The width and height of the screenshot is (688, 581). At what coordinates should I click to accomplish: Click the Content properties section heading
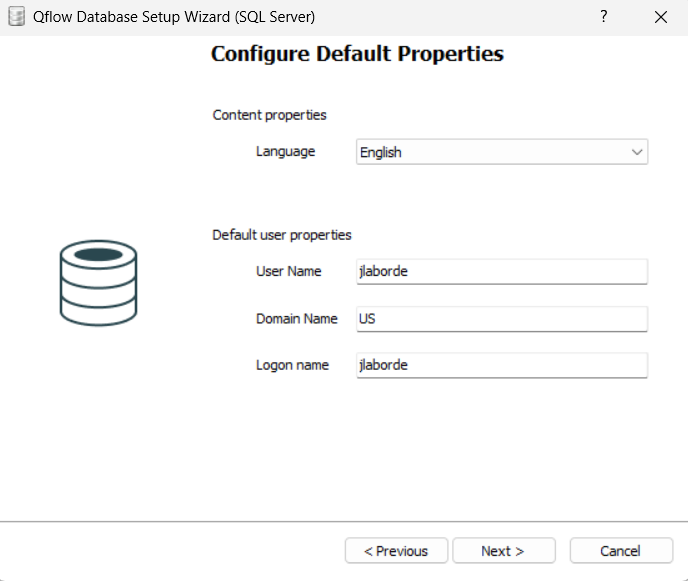point(269,115)
